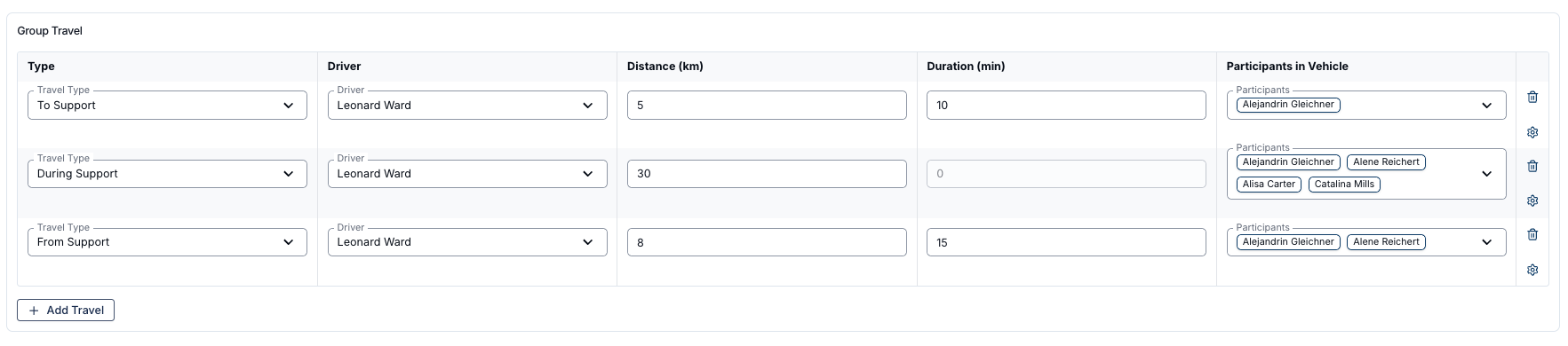Select the Alisa Carter participant chip

(1269, 185)
